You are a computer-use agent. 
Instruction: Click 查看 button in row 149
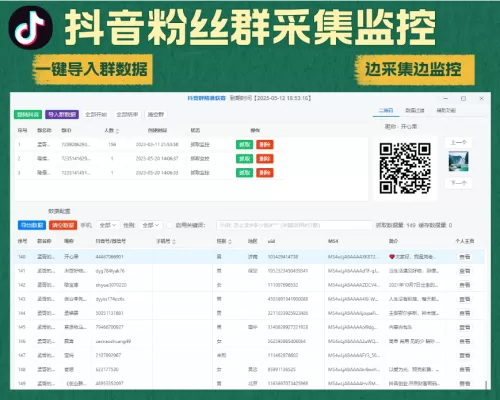(465, 384)
